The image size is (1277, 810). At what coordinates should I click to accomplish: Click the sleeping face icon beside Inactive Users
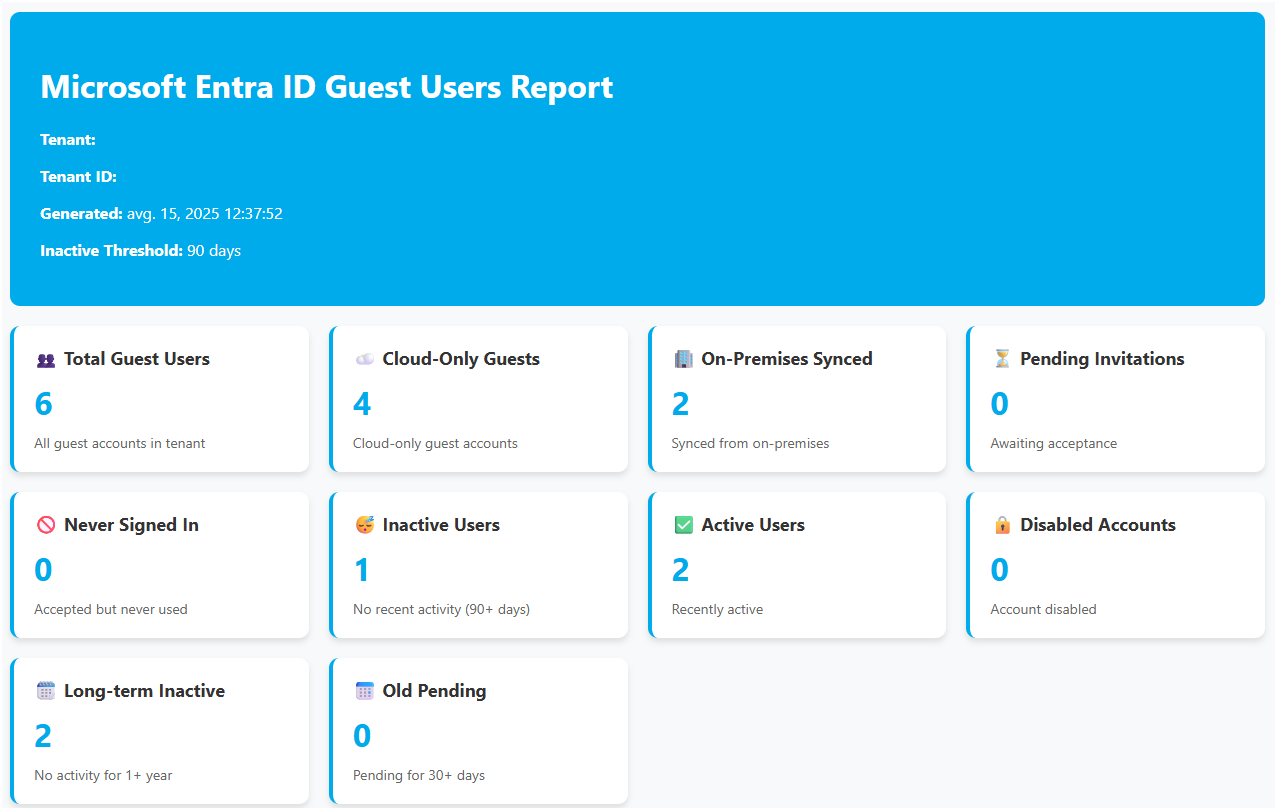tap(364, 525)
